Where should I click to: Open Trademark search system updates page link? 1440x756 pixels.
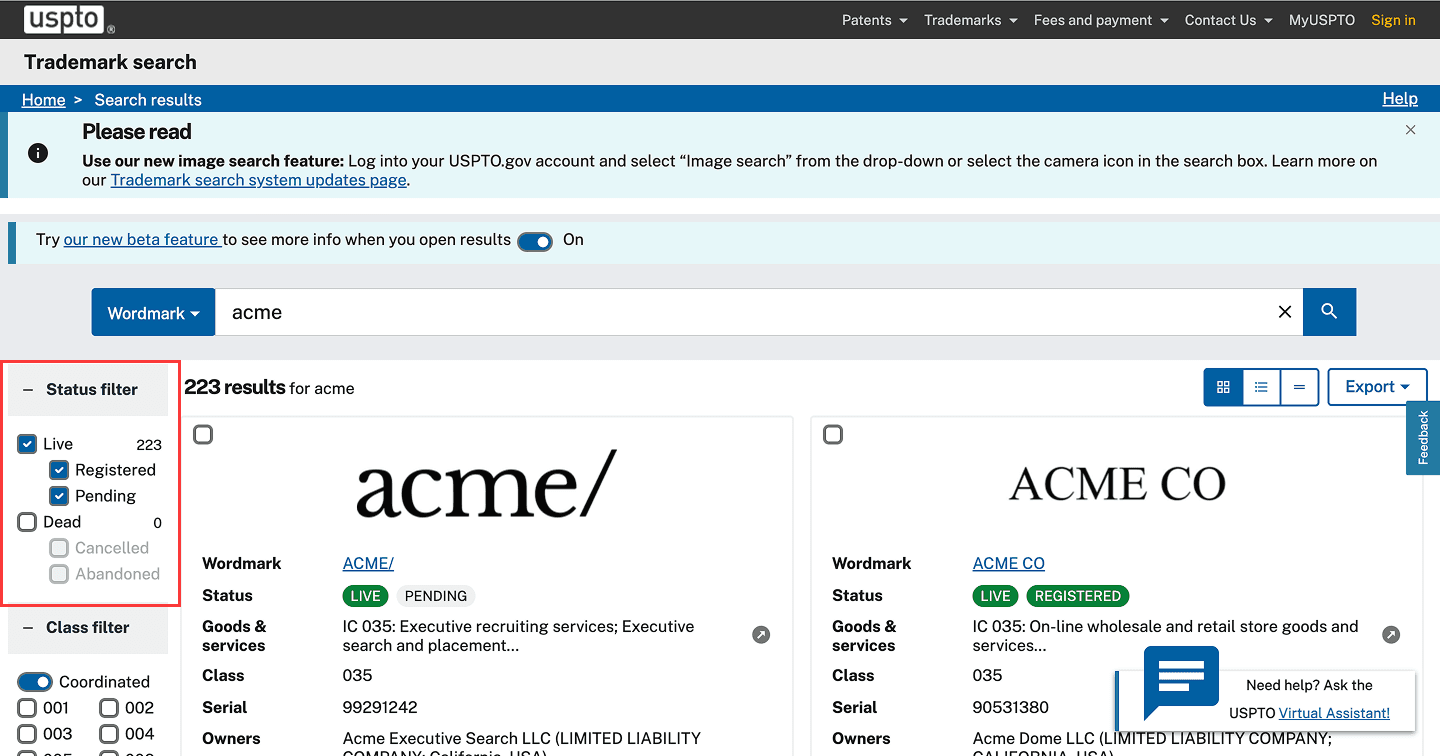259,180
